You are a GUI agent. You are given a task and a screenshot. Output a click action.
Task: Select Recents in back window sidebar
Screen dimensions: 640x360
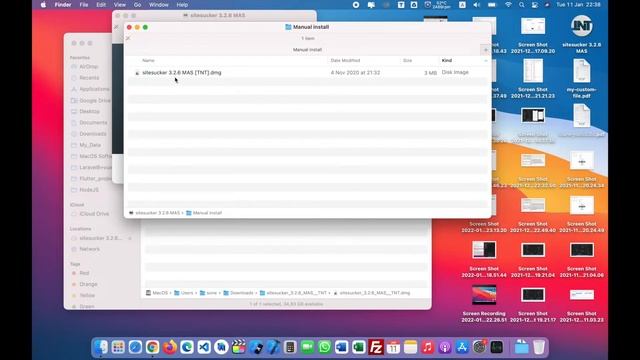click(89, 78)
